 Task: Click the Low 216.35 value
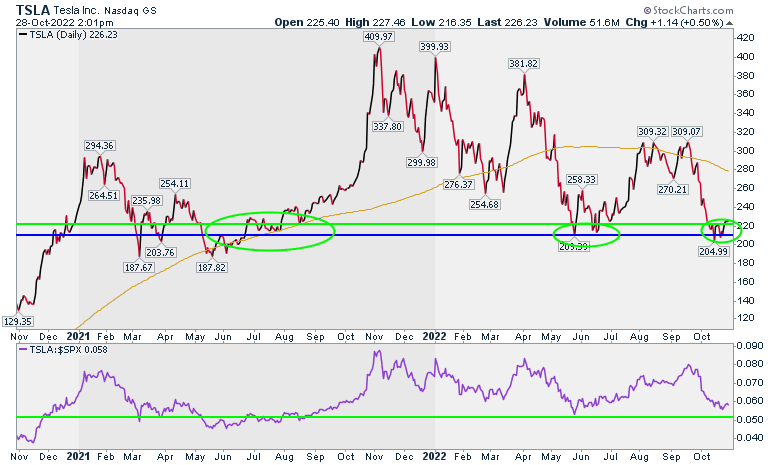441,22
